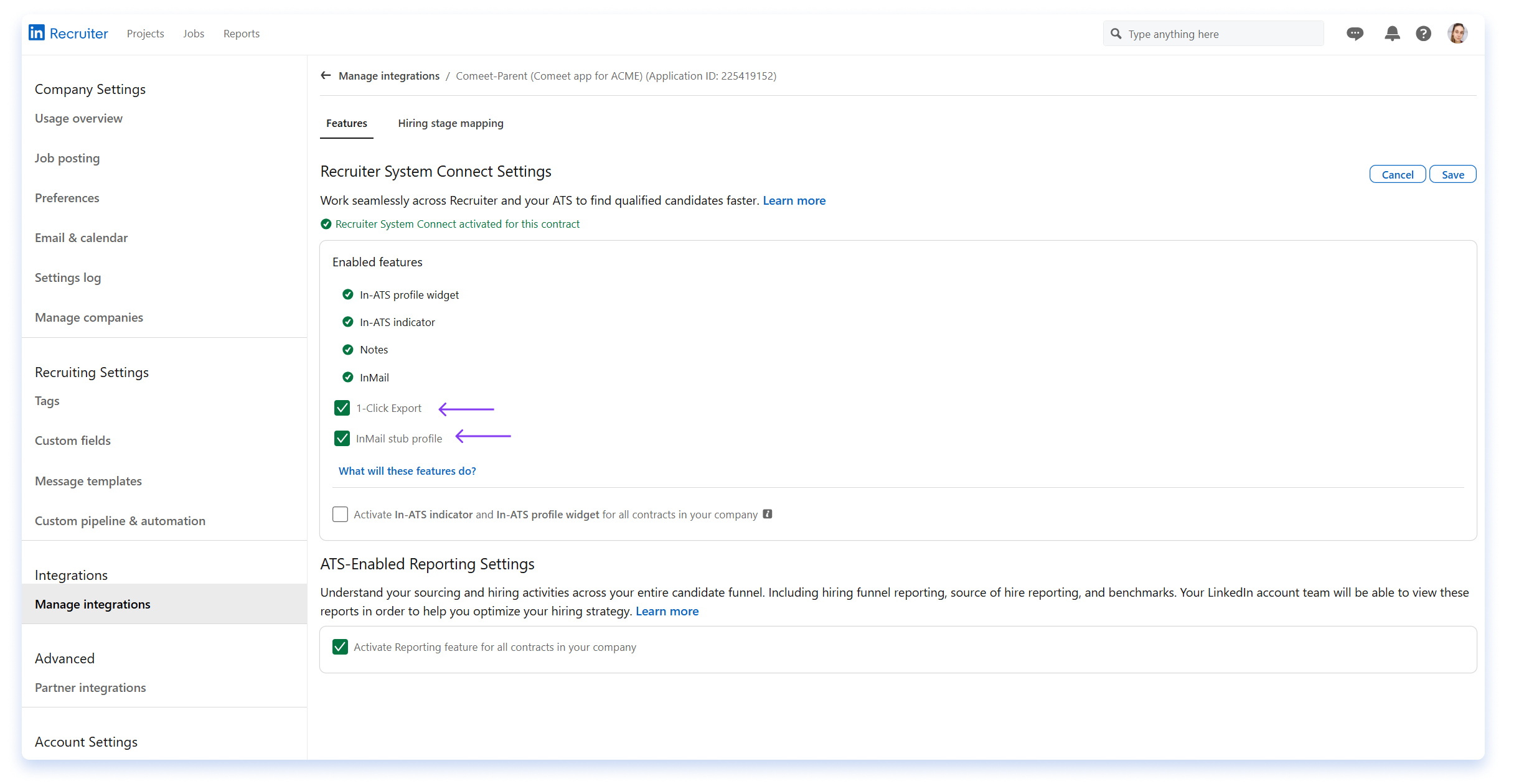This screenshot has height=784, width=1519.
Task: Uncheck the InMail stub profile checkbox
Action: click(x=342, y=439)
